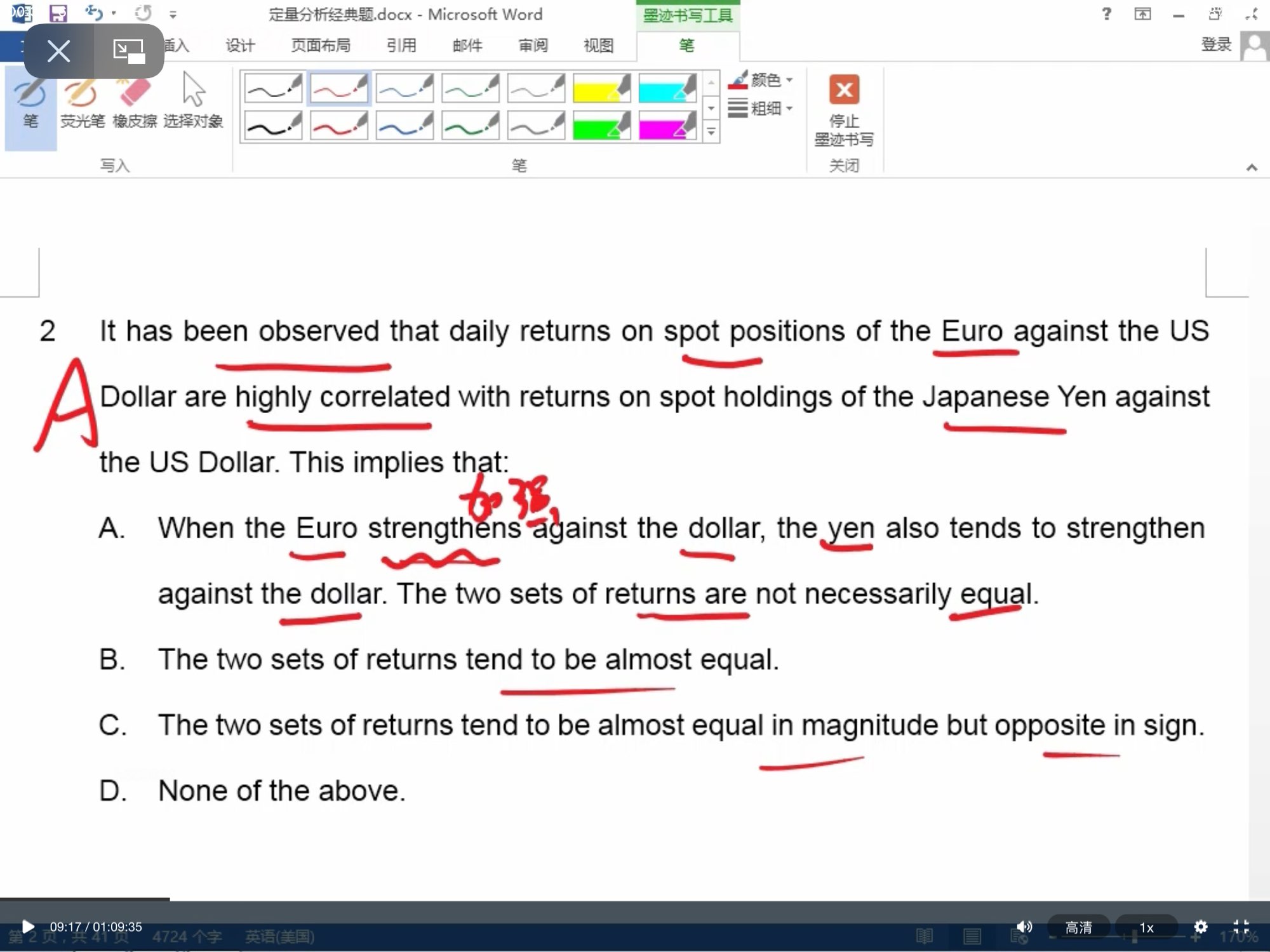The height and width of the screenshot is (952, 1270).
Task: Open the video settings gear
Action: click(x=1200, y=927)
